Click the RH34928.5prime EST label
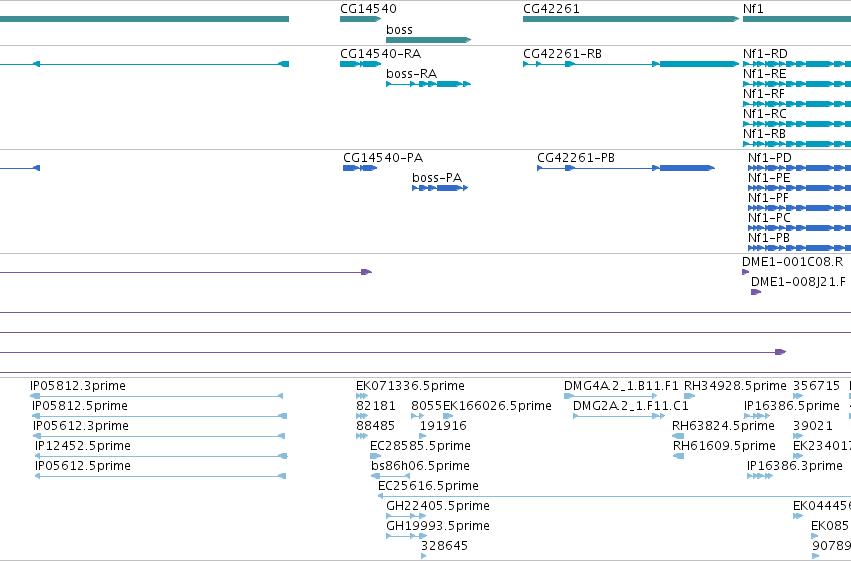851x561 pixels. click(735, 386)
